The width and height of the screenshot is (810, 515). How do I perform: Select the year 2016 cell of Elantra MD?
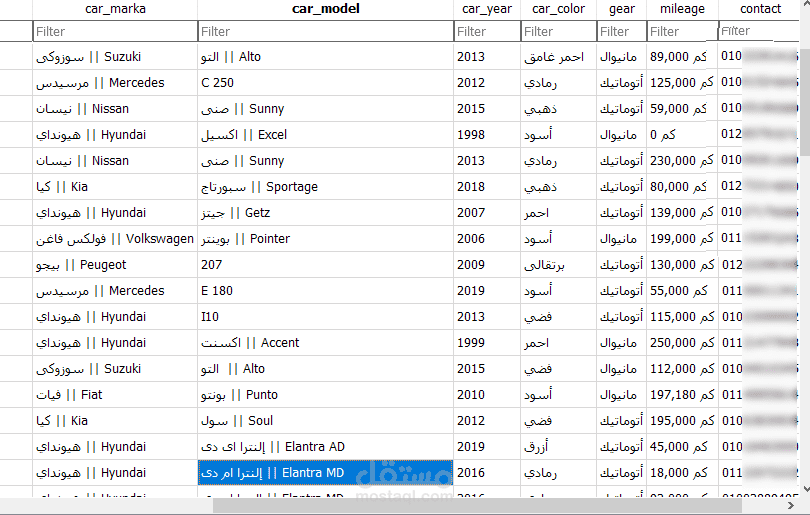[487, 473]
